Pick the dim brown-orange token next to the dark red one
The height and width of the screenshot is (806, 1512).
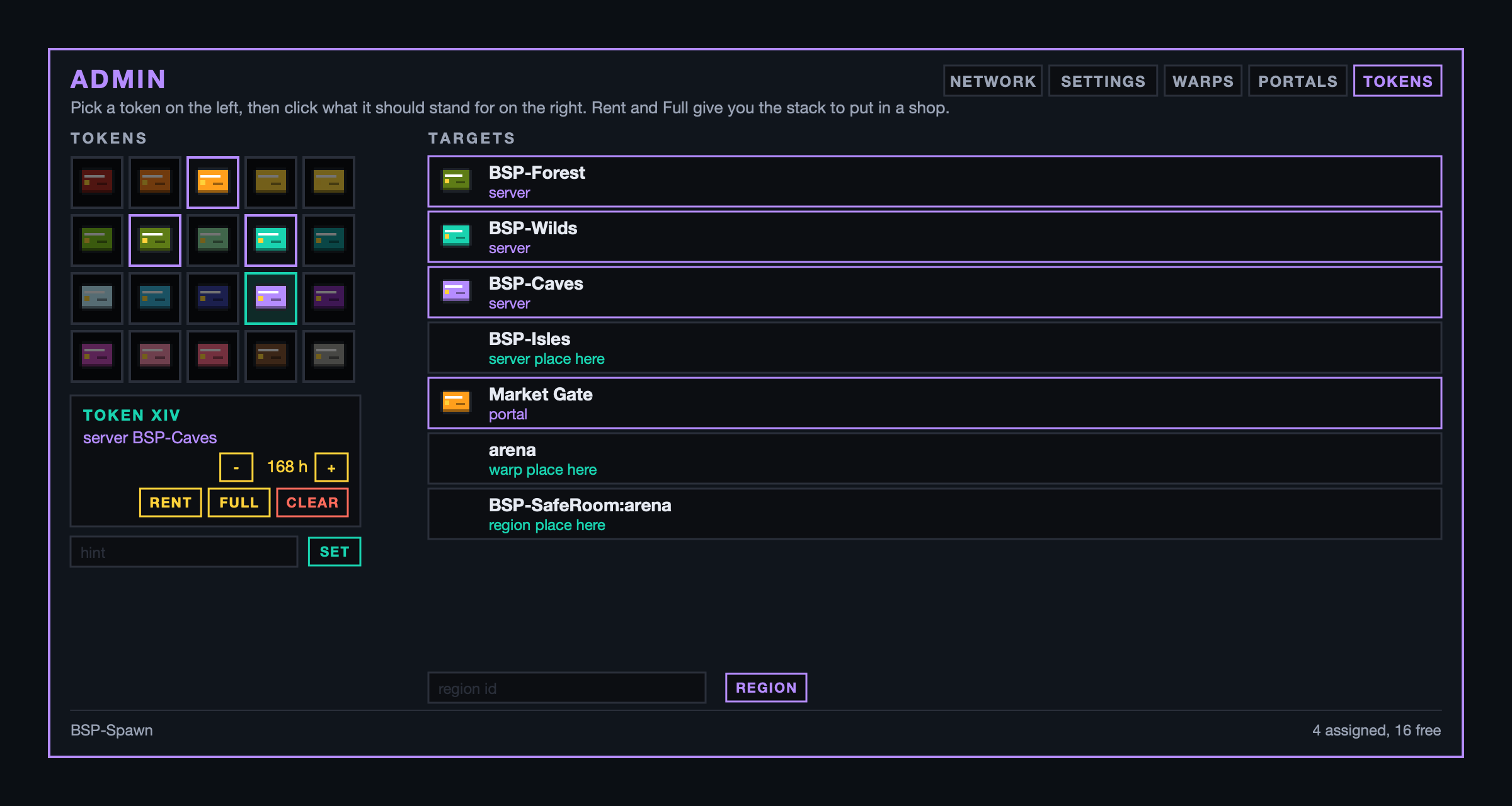[x=154, y=183]
